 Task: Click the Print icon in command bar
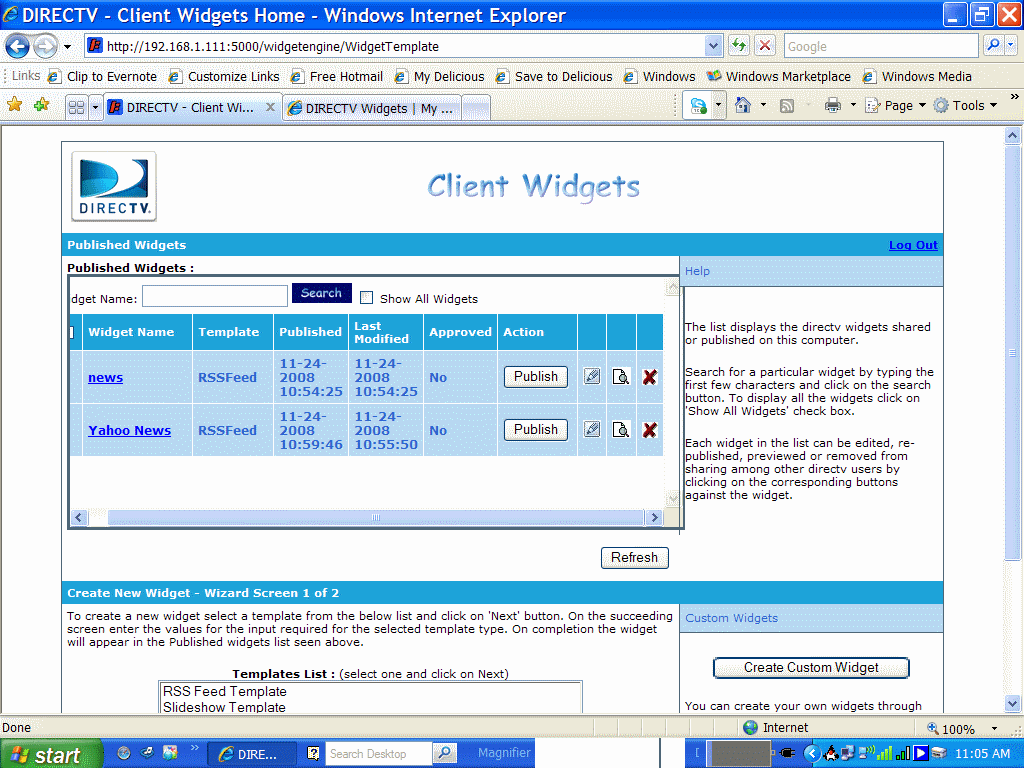(833, 105)
